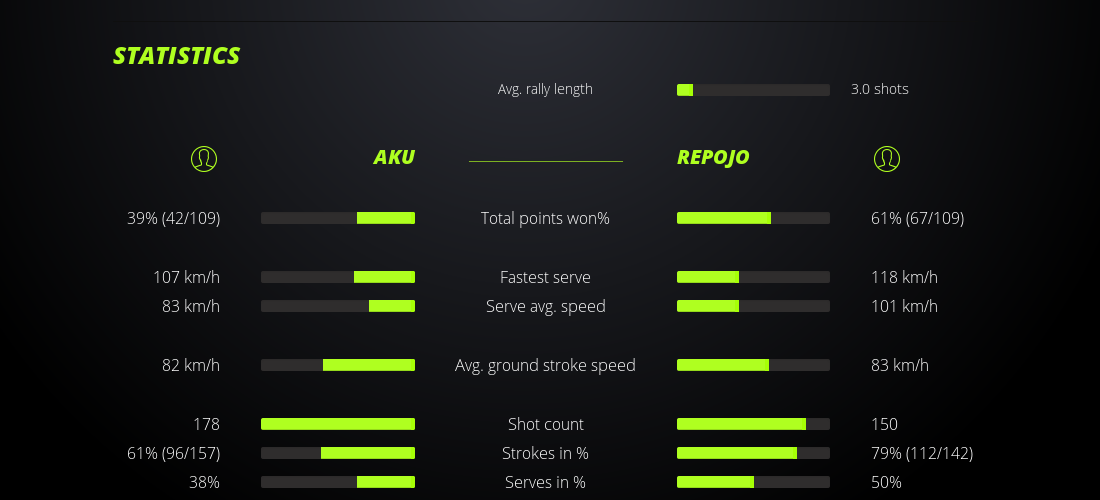Click the Avg. ground stroke speed label
This screenshot has height=500, width=1100.
tap(545, 365)
